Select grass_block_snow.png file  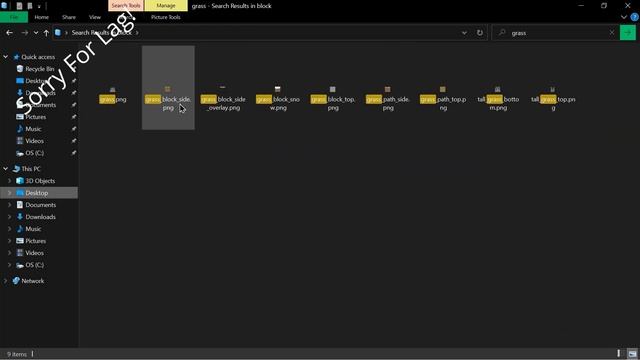pos(278,98)
